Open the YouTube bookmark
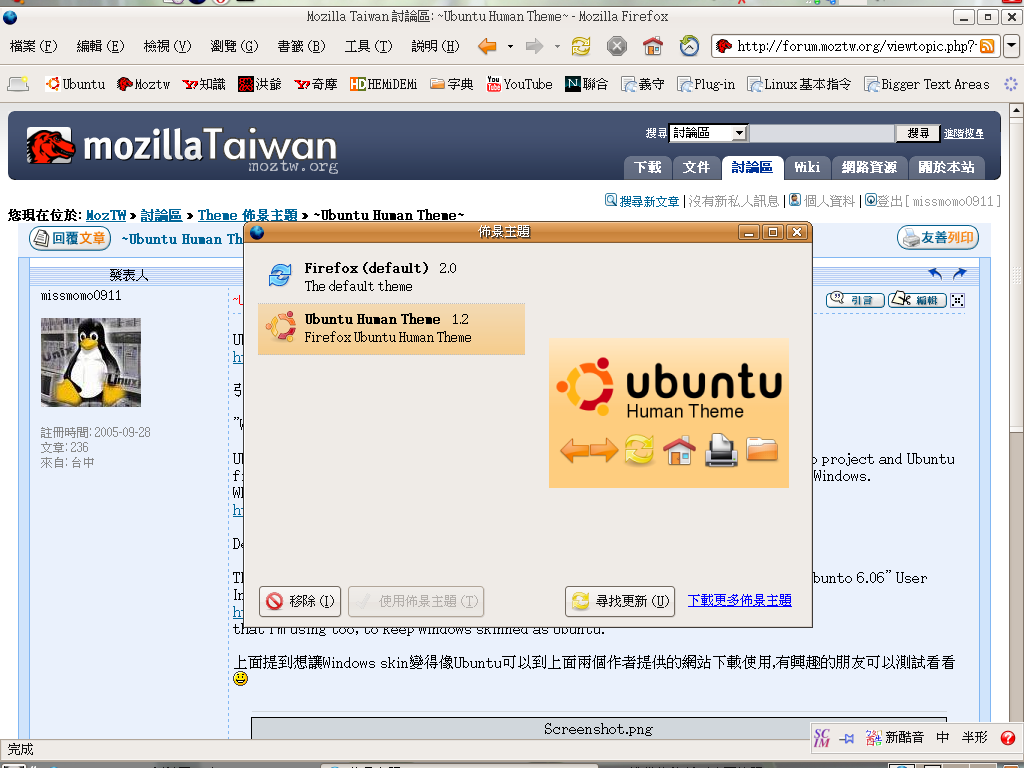 (x=519, y=84)
